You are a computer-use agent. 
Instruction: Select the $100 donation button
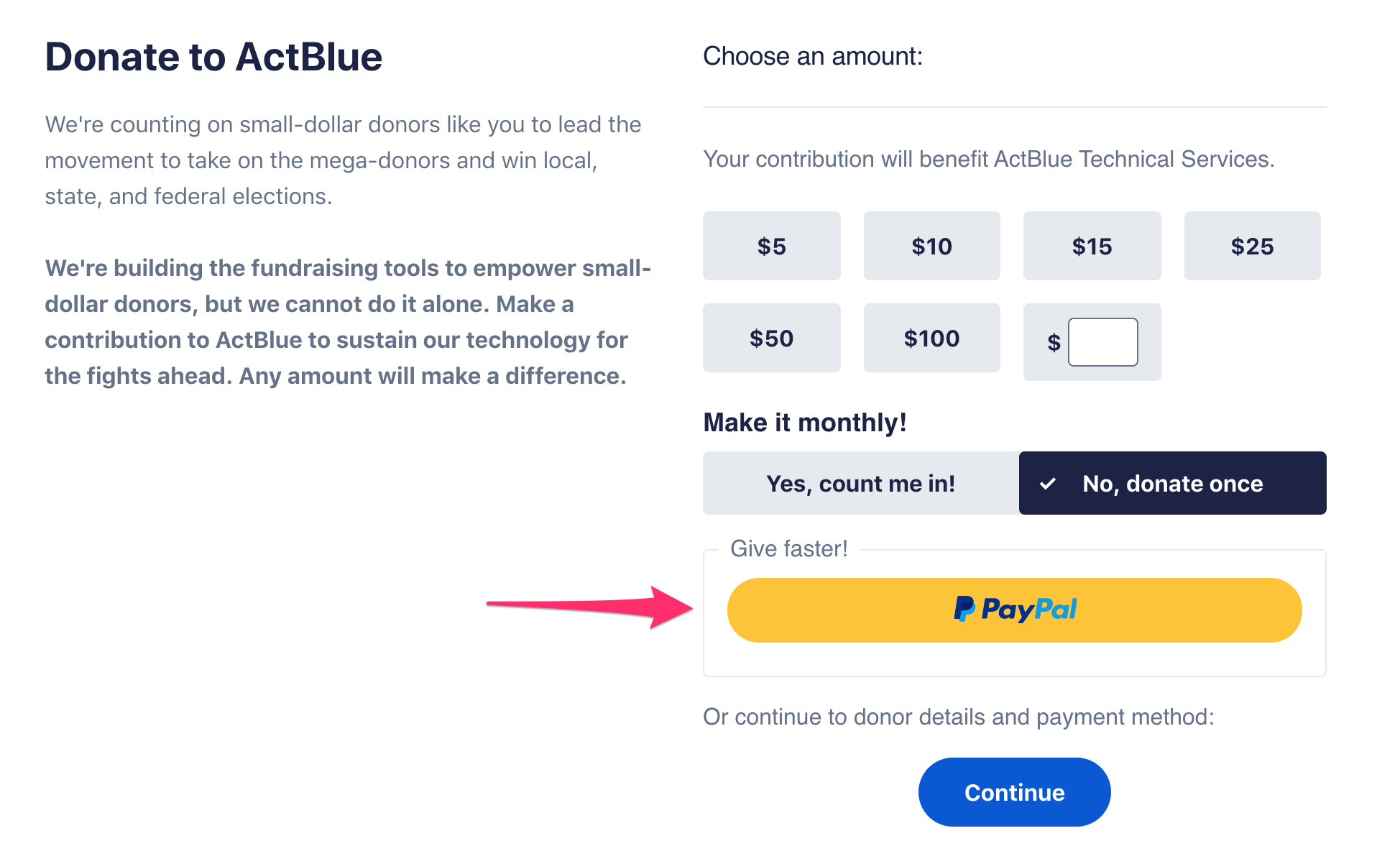tap(931, 338)
